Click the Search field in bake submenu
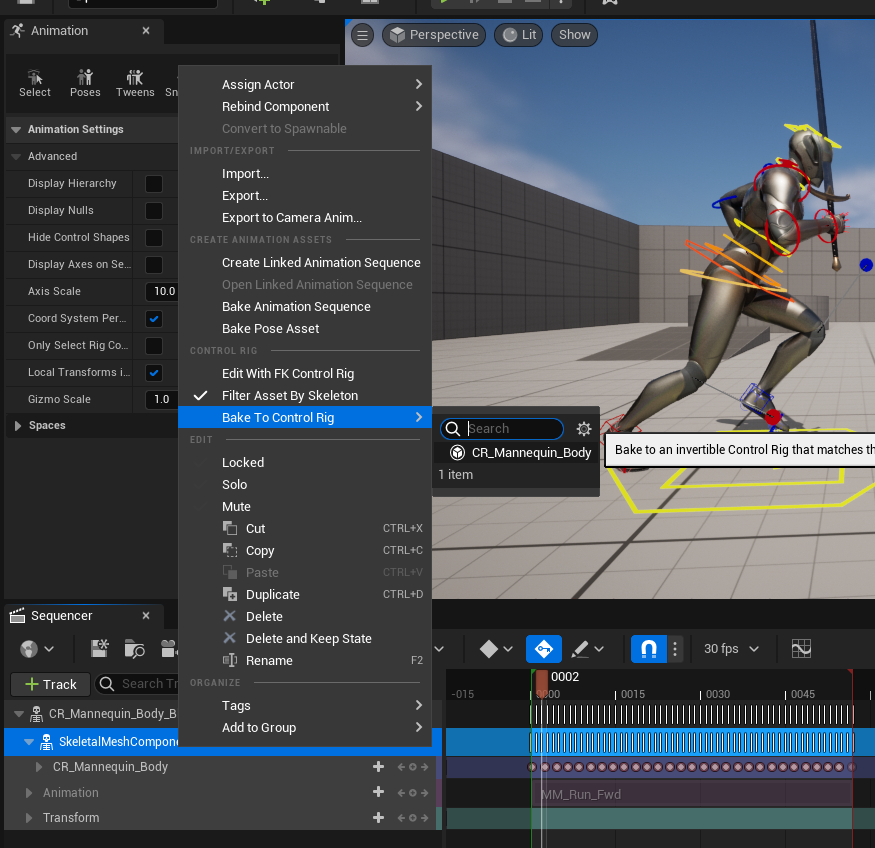 512,429
